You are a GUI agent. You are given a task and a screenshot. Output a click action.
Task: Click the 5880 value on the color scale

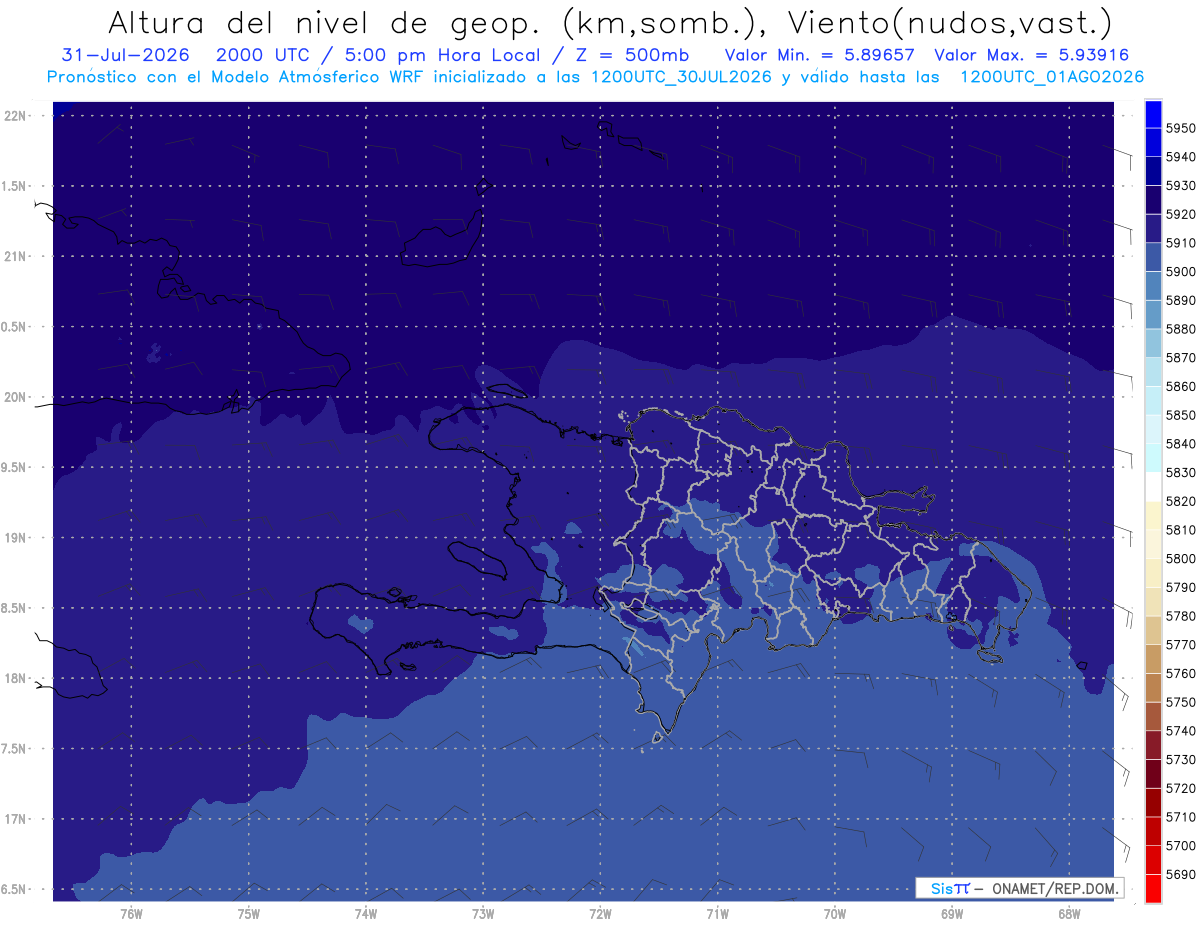pos(1180,329)
